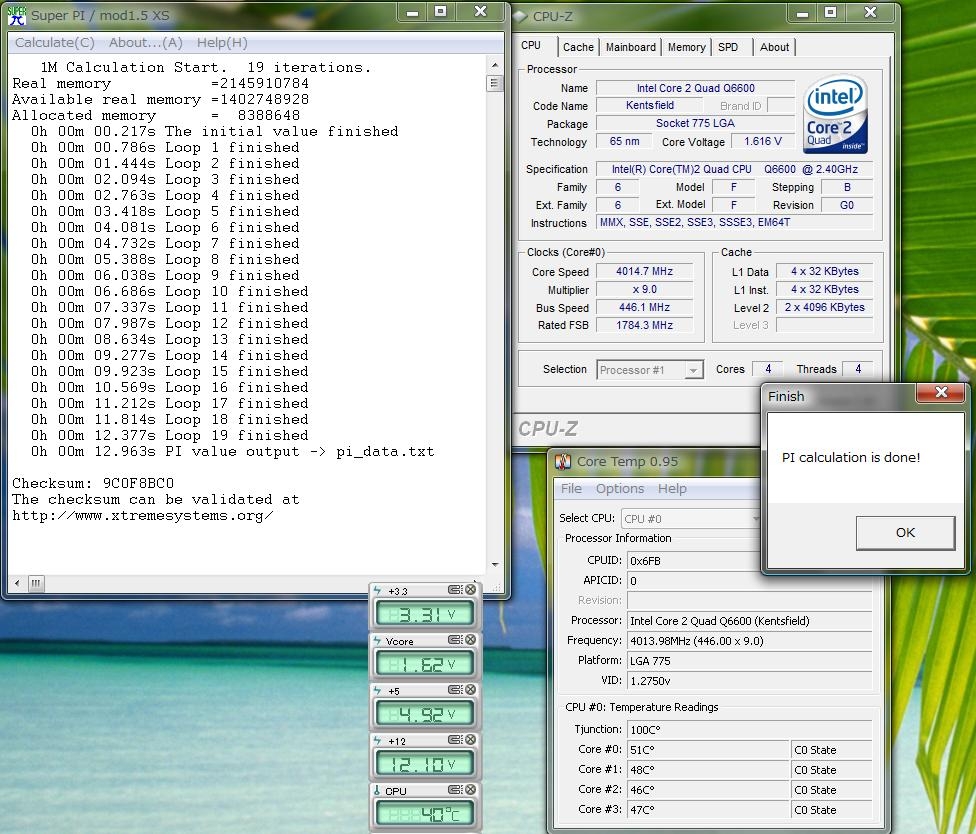Click Super PI vertical scrollbar up arrow
This screenshot has height=834, width=976.
[x=495, y=67]
